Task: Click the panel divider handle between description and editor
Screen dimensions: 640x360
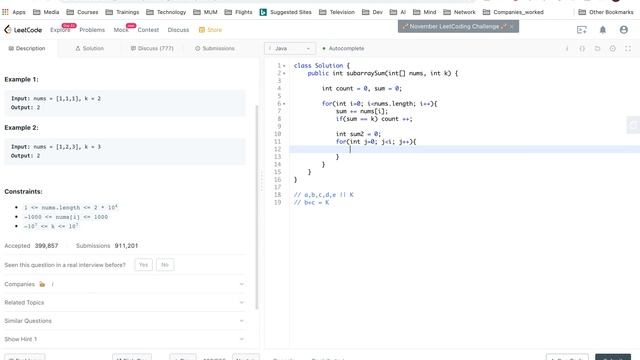Action: [262, 181]
